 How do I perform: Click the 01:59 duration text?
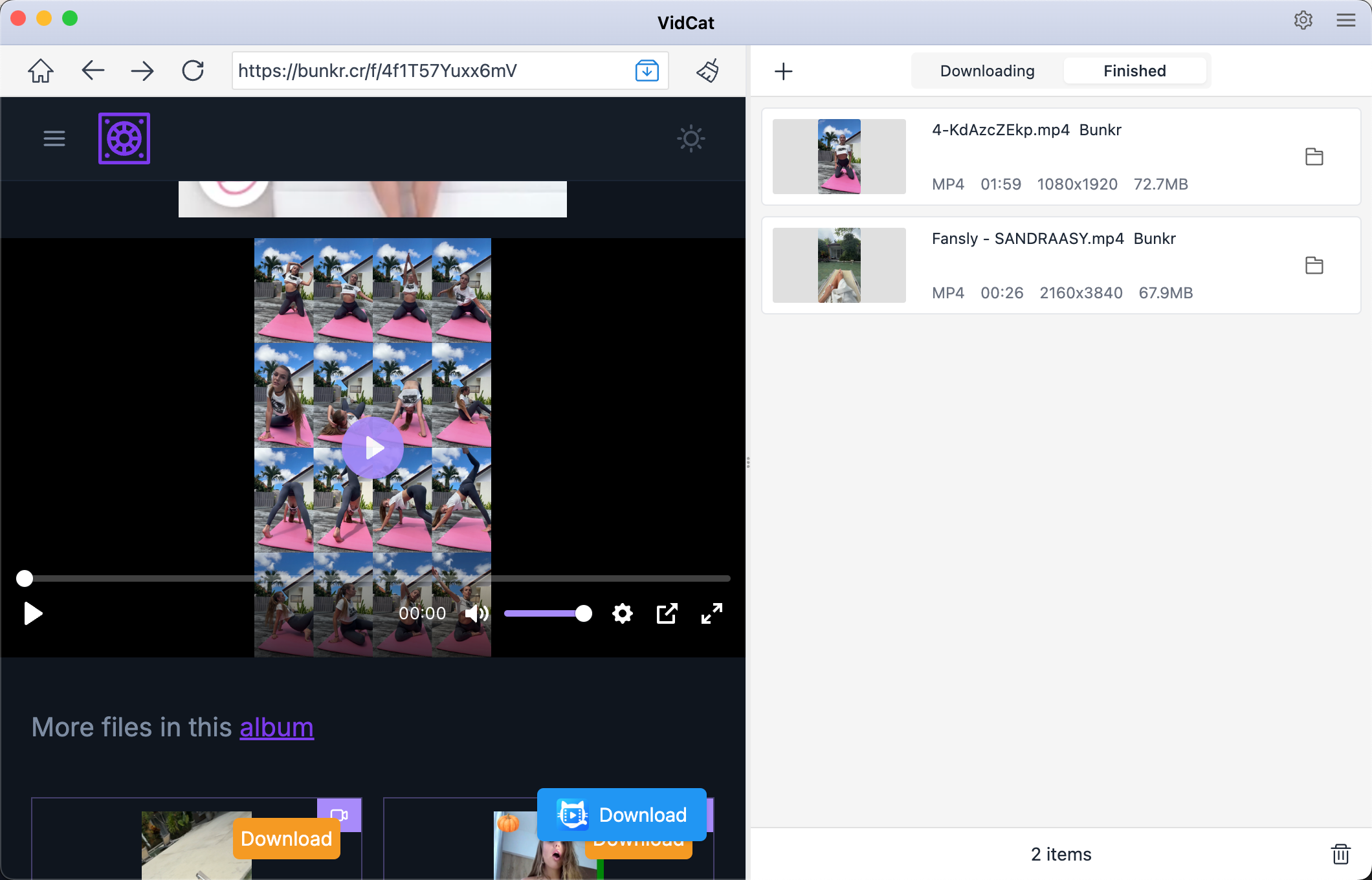(1001, 184)
